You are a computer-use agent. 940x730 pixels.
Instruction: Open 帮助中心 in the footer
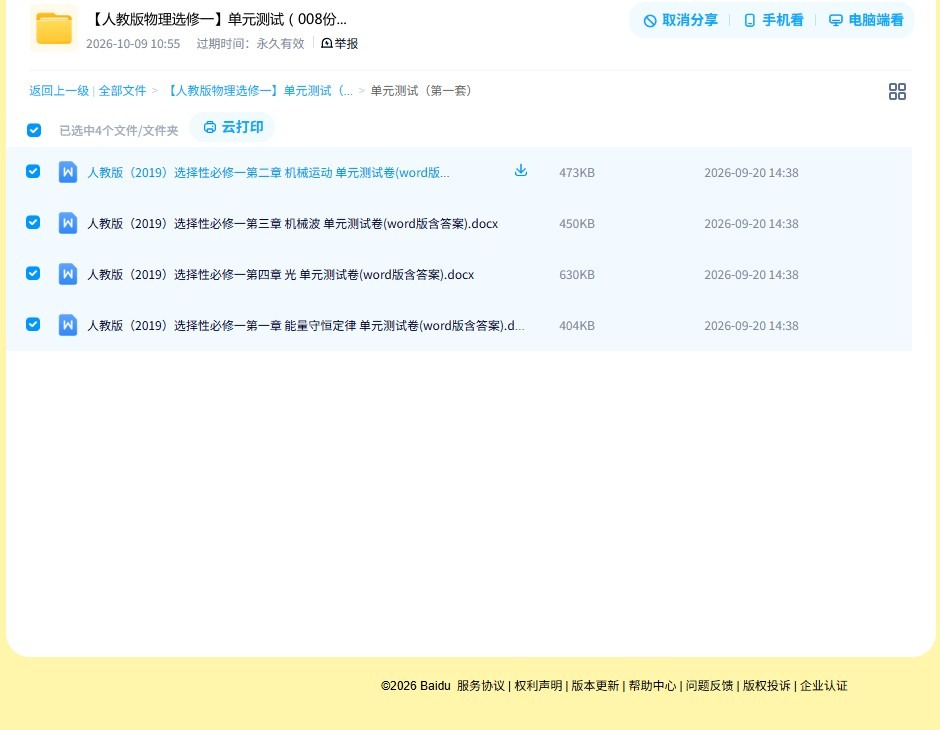pyautogui.click(x=652, y=686)
